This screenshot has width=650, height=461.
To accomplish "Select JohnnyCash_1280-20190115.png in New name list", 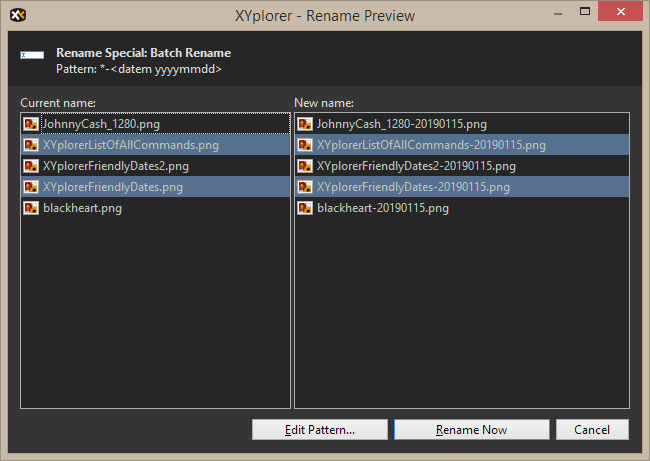I will (x=462, y=124).
